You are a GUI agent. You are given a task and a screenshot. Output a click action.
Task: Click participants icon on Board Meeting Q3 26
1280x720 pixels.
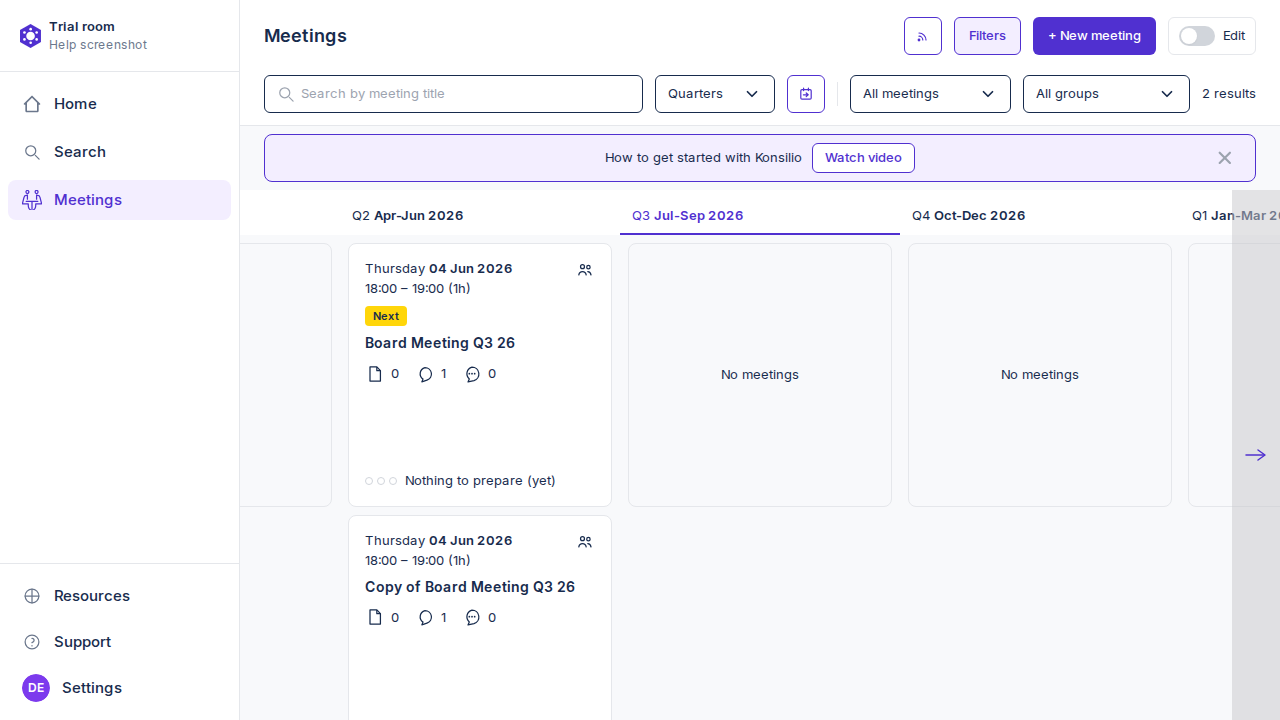[585, 270]
